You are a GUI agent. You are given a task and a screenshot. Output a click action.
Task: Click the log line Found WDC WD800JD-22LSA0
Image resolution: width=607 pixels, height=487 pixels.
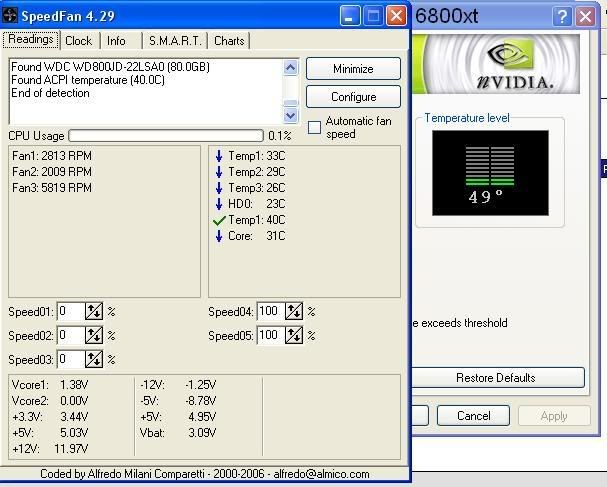coord(110,67)
